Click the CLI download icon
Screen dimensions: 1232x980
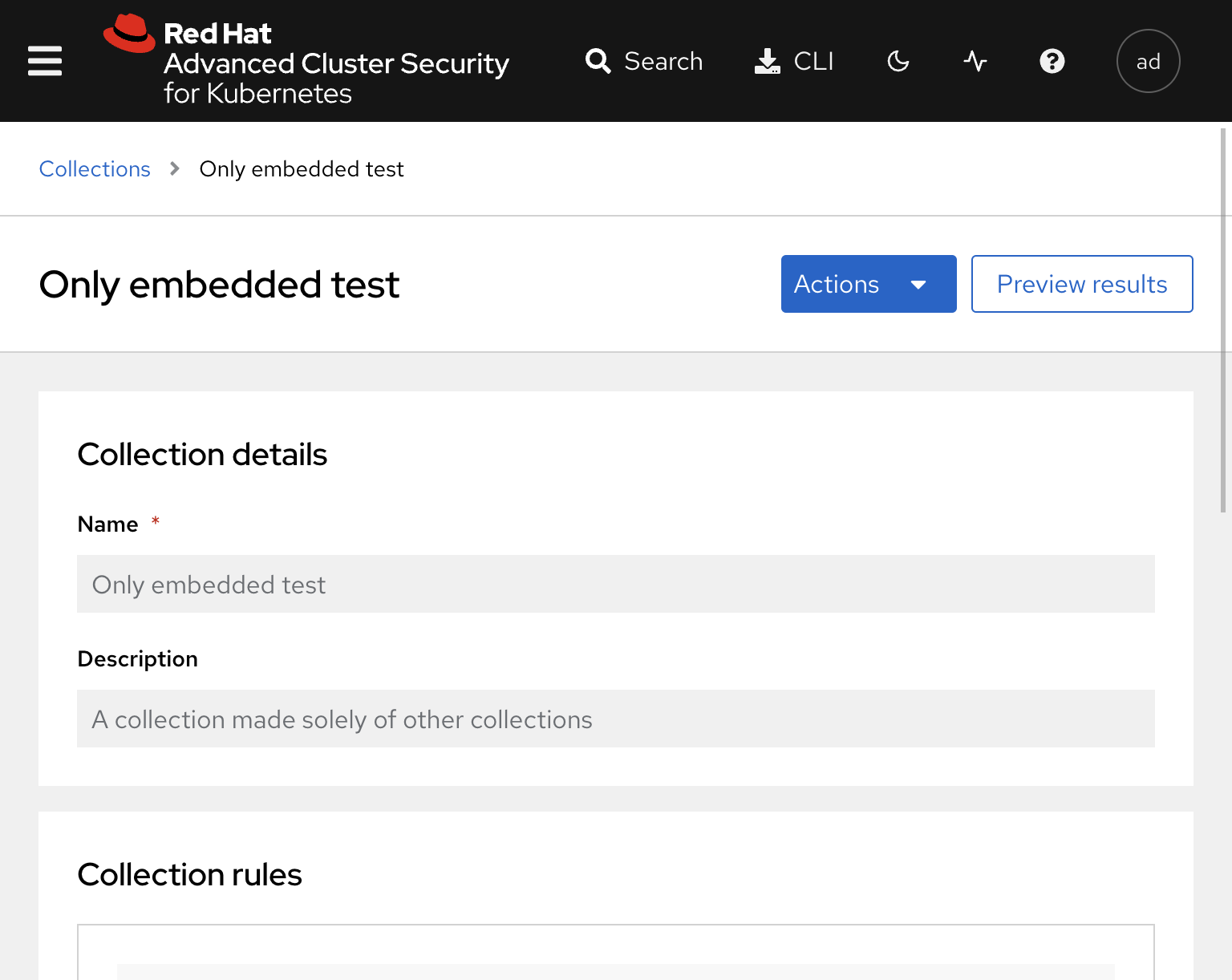tap(768, 61)
